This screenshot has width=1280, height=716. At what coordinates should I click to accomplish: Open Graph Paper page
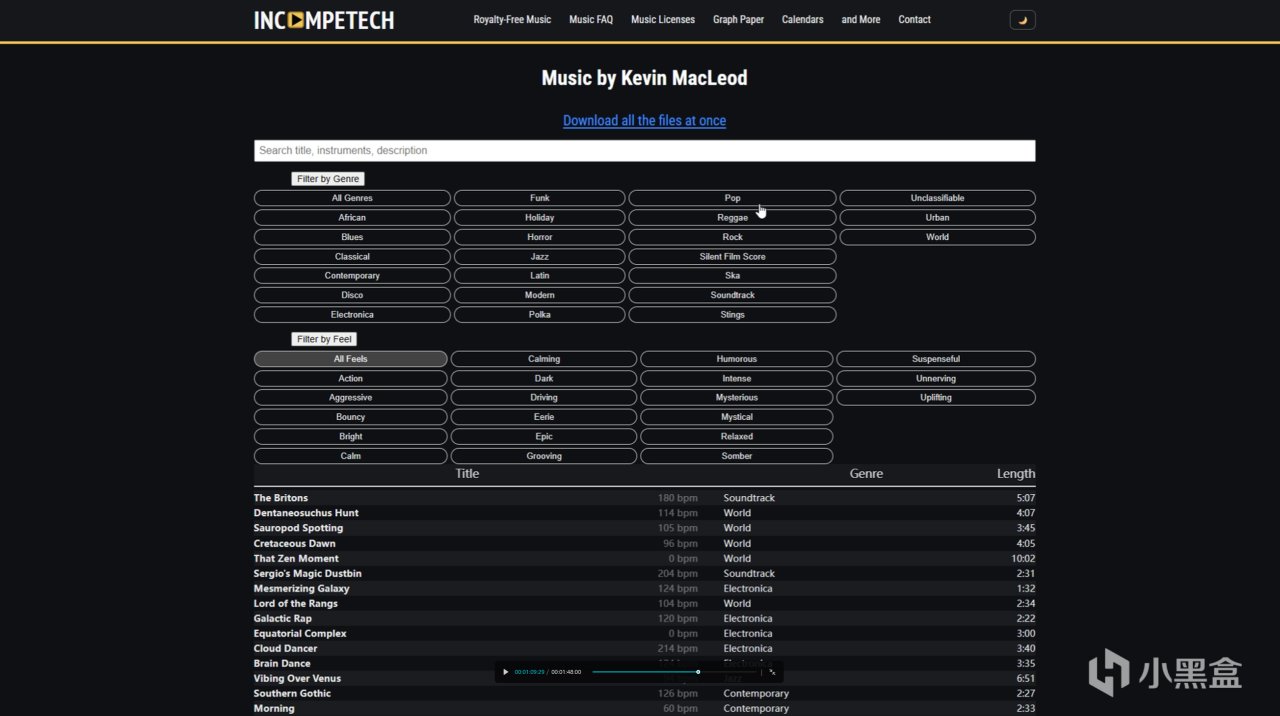pos(738,20)
